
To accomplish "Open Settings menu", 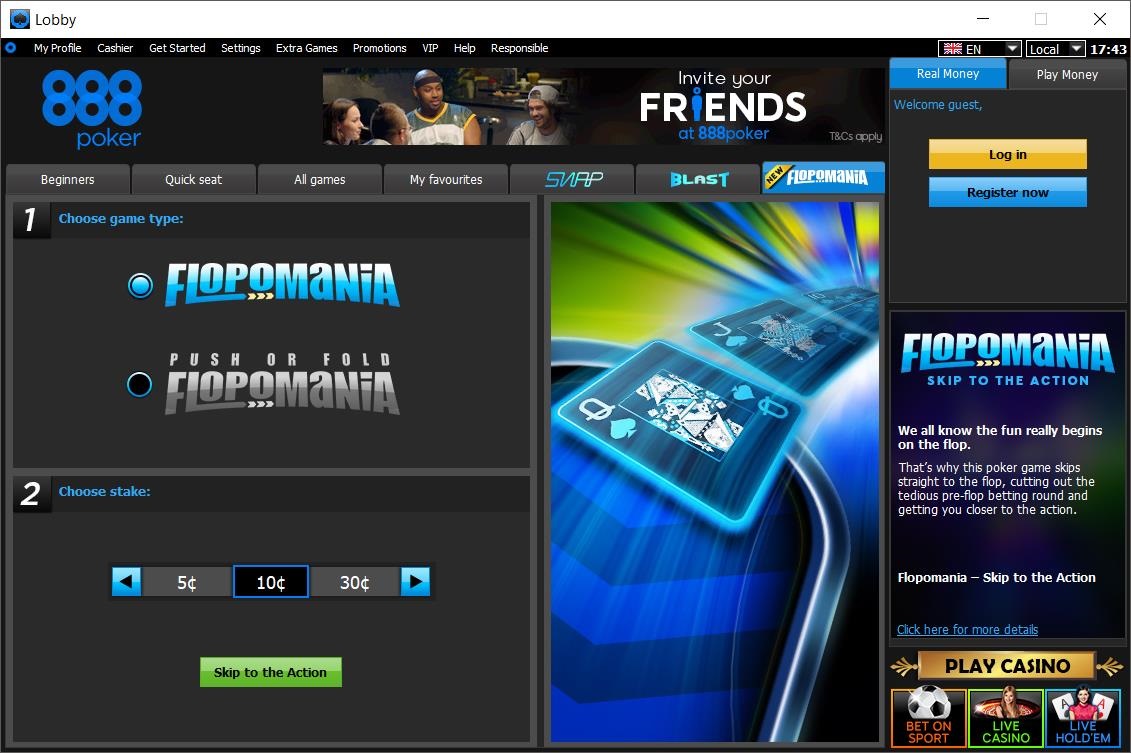I will (241, 48).
